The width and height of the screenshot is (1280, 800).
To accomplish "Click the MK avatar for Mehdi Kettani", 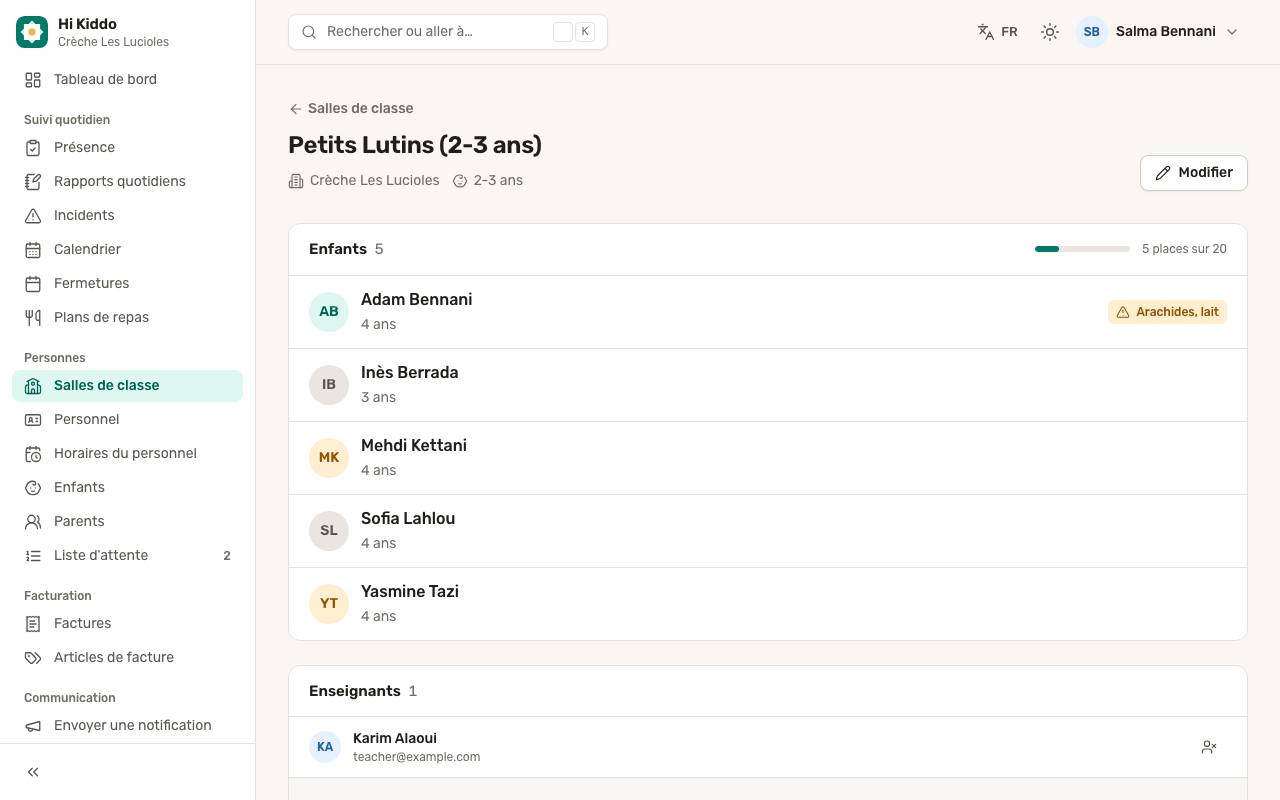I will pyautogui.click(x=329, y=458).
